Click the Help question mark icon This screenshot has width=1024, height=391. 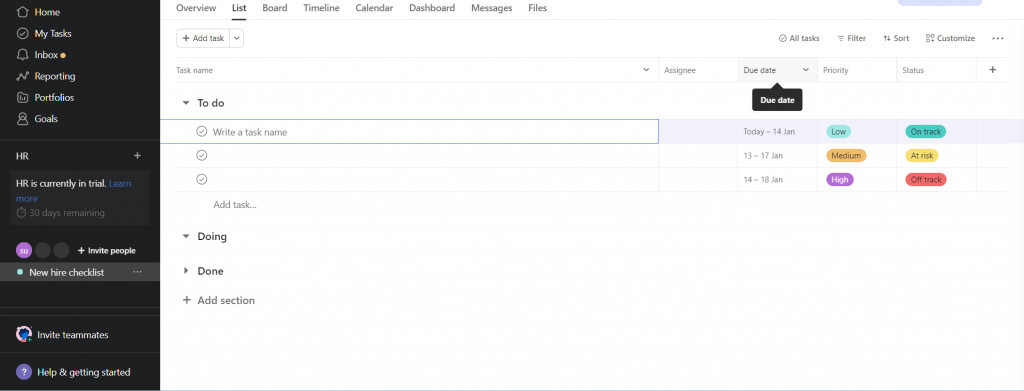[x=24, y=372]
